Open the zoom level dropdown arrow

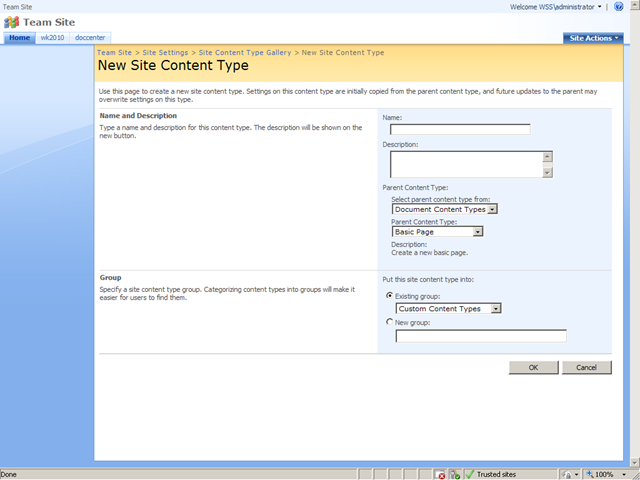coord(624,474)
